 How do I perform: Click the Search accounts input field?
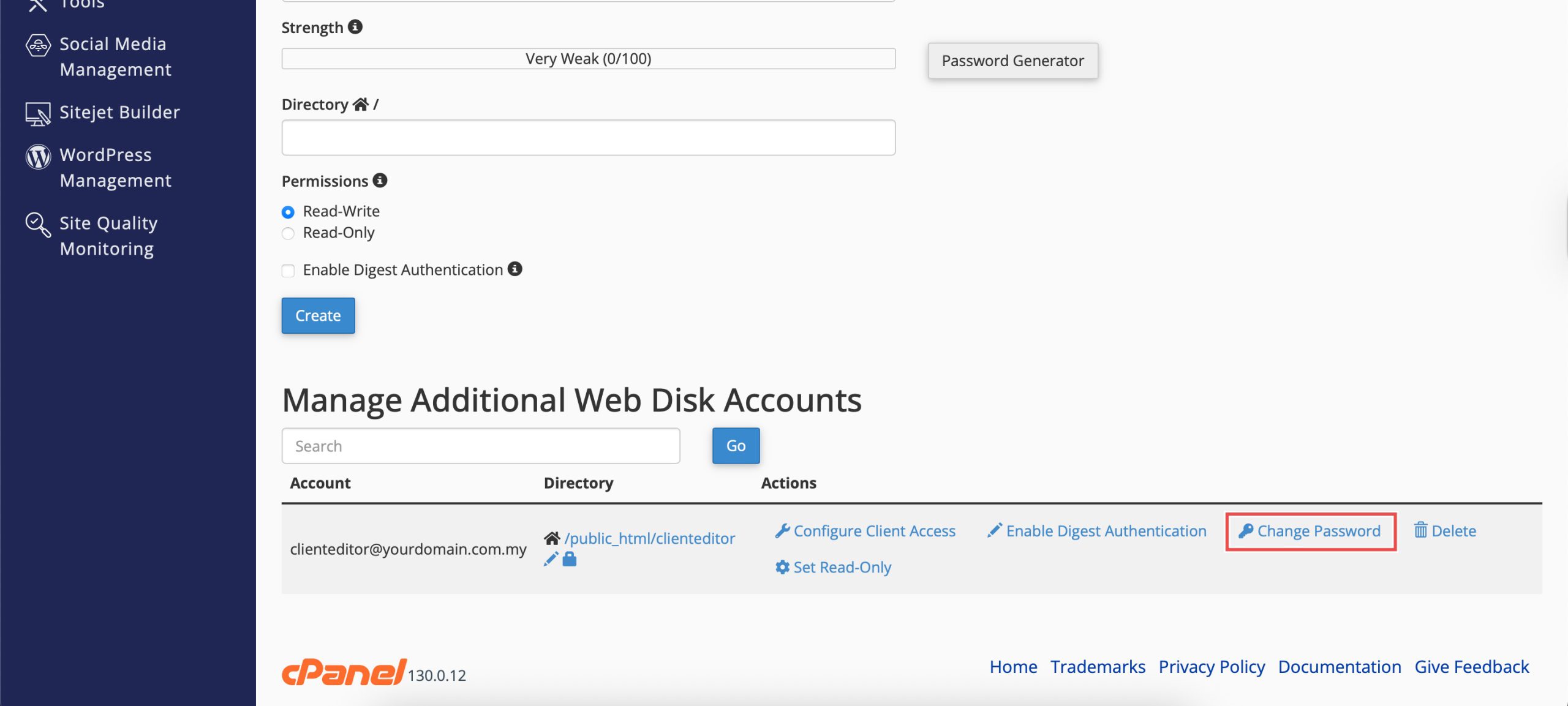pos(481,446)
